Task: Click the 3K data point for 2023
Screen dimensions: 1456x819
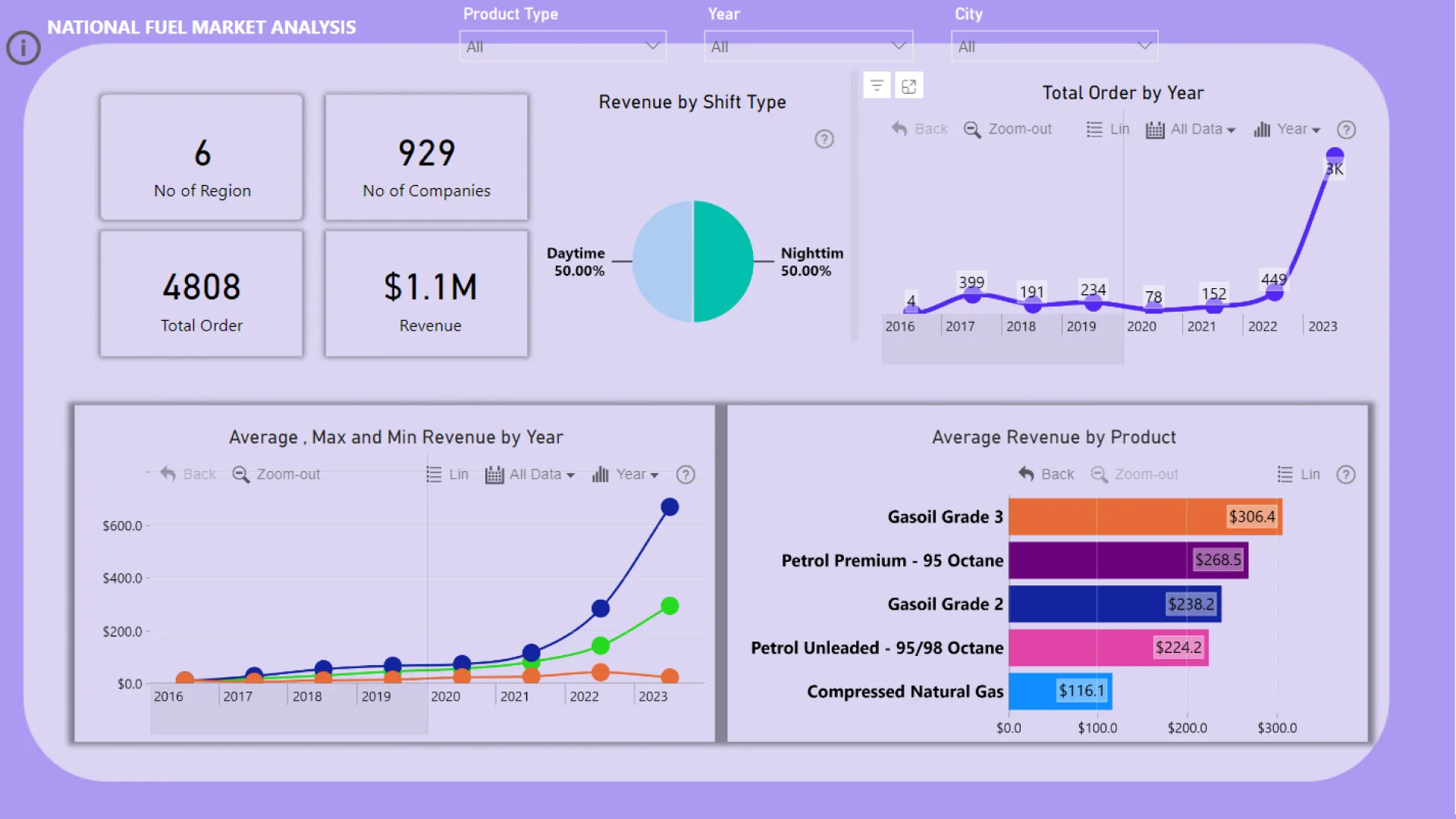Action: (1335, 156)
